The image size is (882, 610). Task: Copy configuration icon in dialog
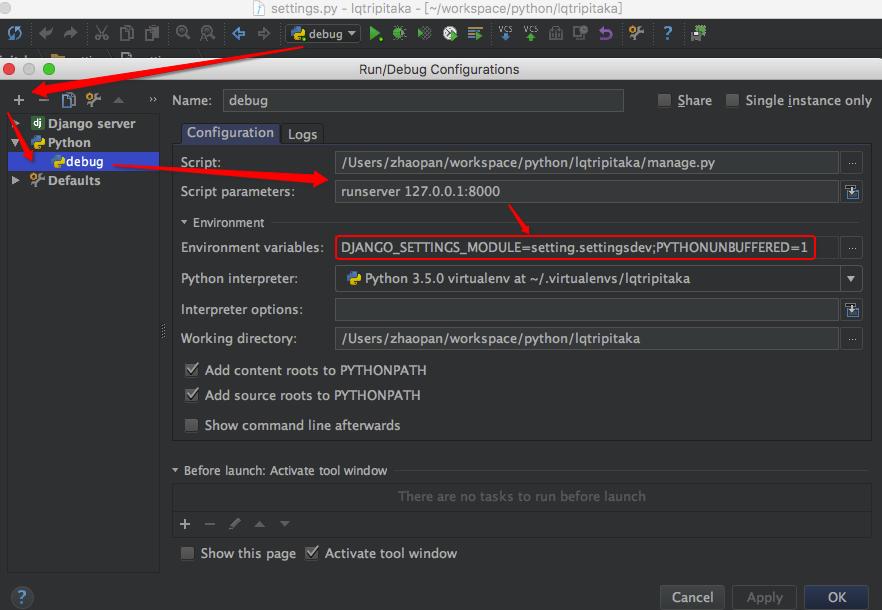(69, 100)
